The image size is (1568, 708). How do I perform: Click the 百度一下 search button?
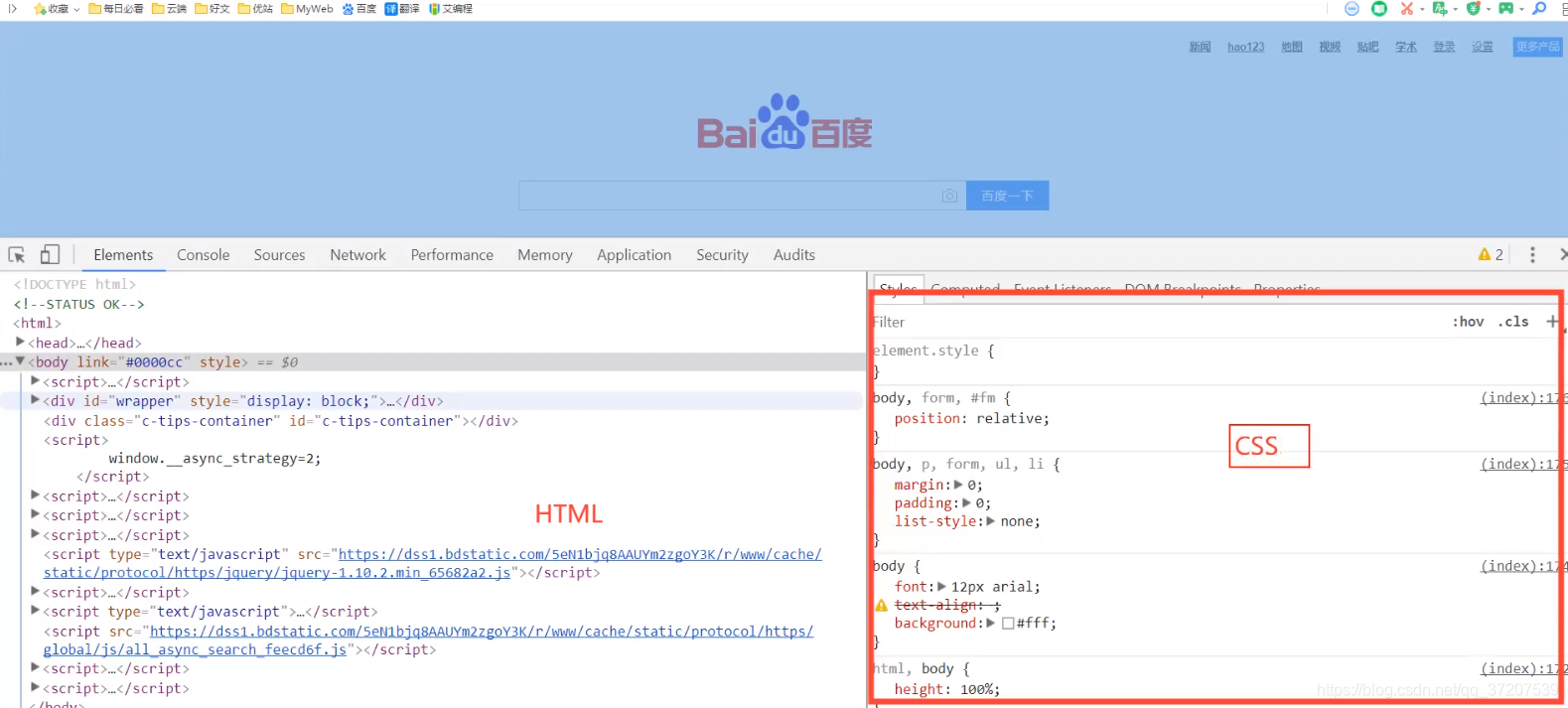(1008, 196)
